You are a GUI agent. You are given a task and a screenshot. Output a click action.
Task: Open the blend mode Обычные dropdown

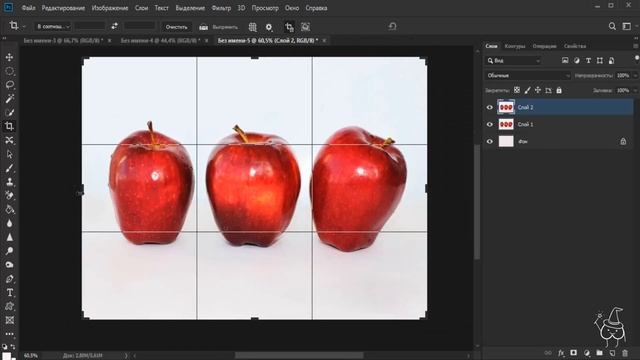tap(528, 76)
